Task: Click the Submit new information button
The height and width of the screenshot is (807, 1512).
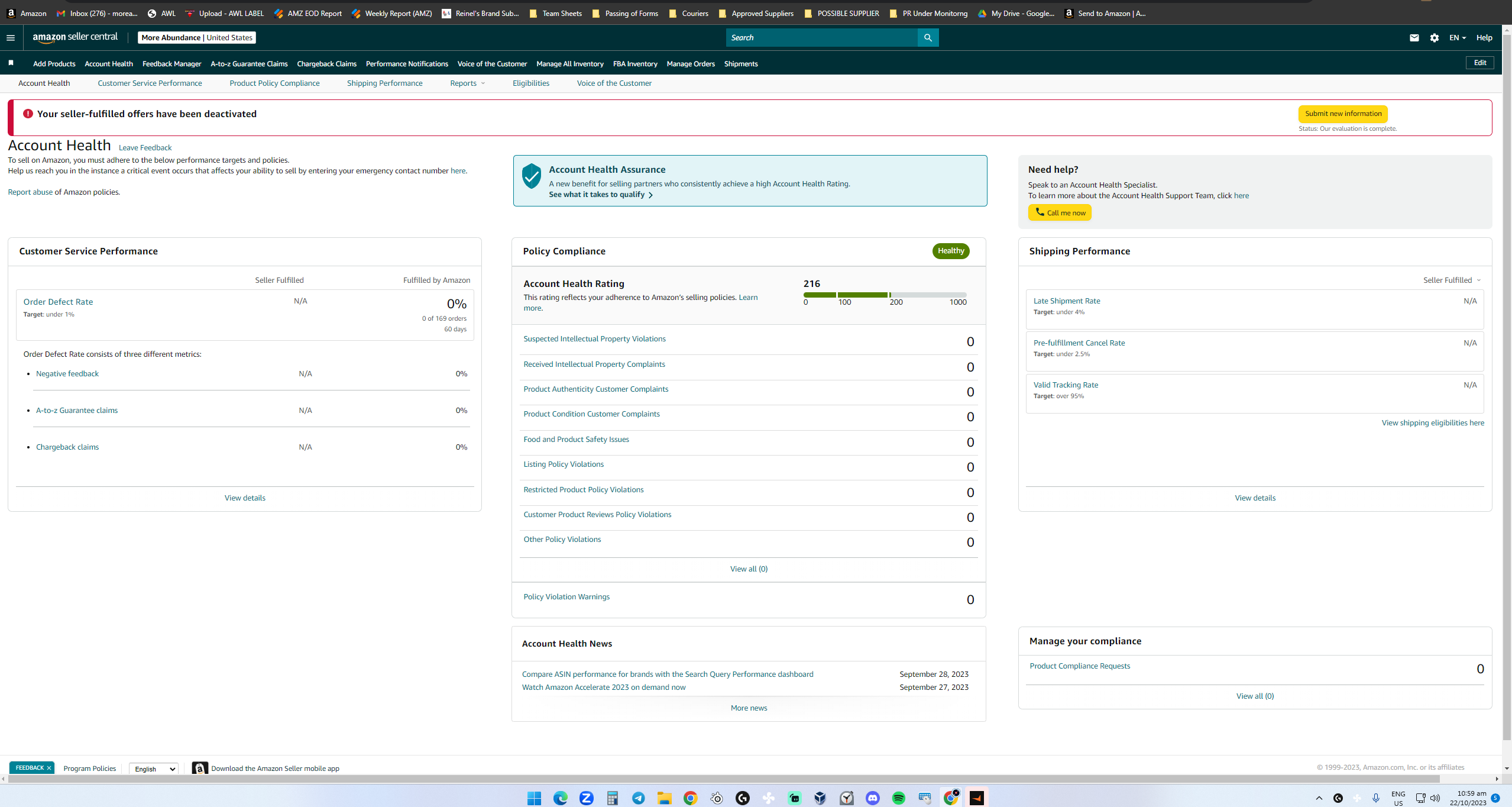Action: tap(1343, 114)
